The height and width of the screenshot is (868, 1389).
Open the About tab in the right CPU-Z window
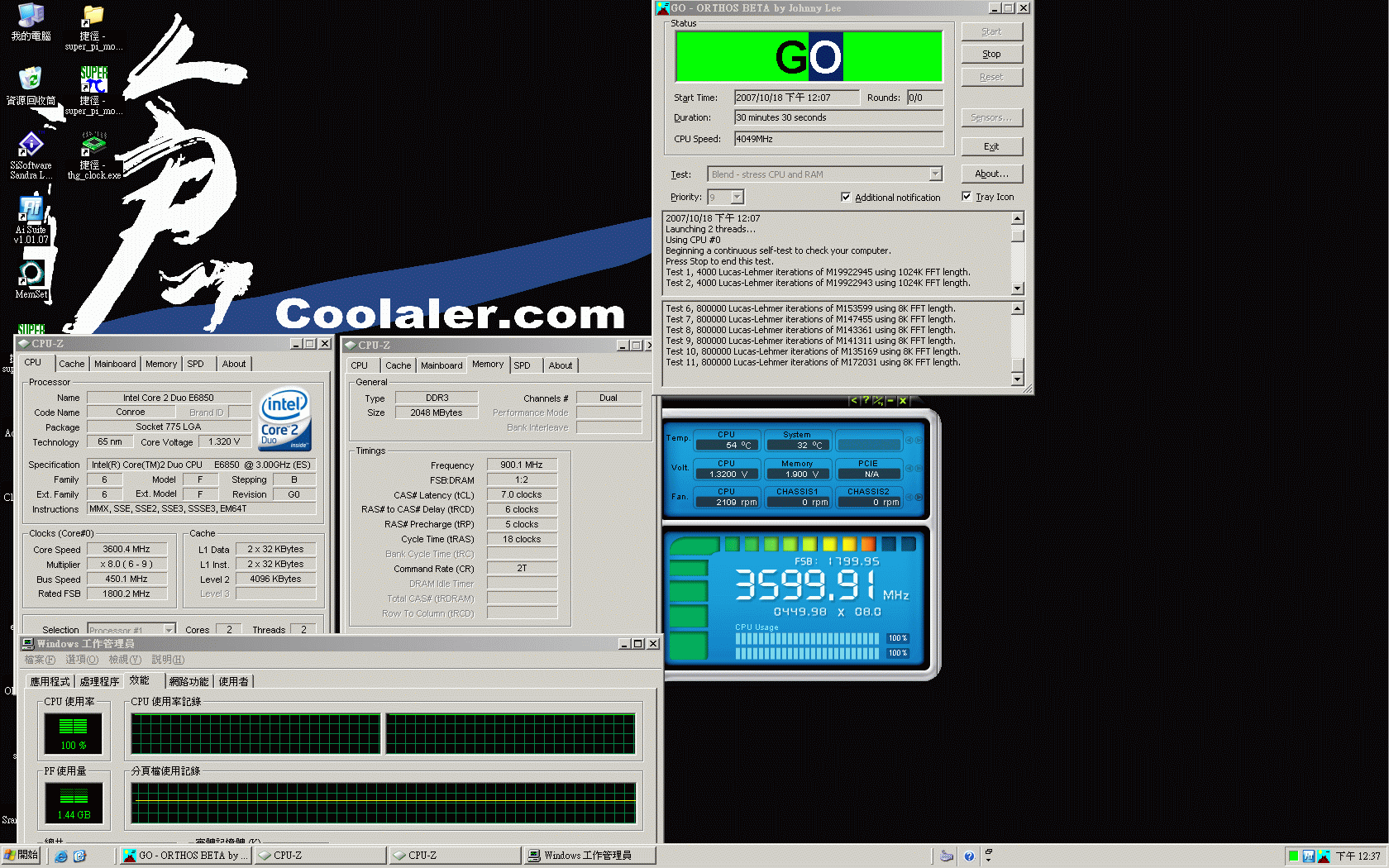coord(560,365)
